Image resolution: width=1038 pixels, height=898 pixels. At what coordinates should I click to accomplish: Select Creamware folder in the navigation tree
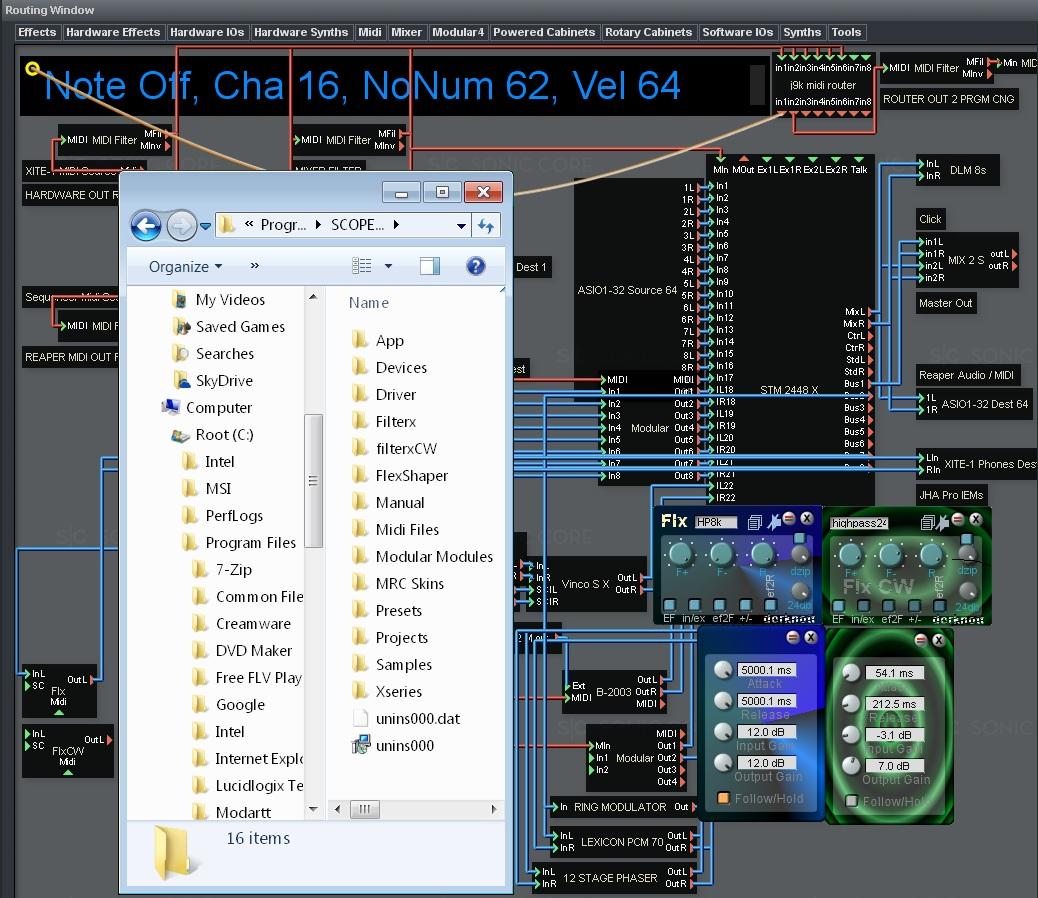click(x=253, y=624)
